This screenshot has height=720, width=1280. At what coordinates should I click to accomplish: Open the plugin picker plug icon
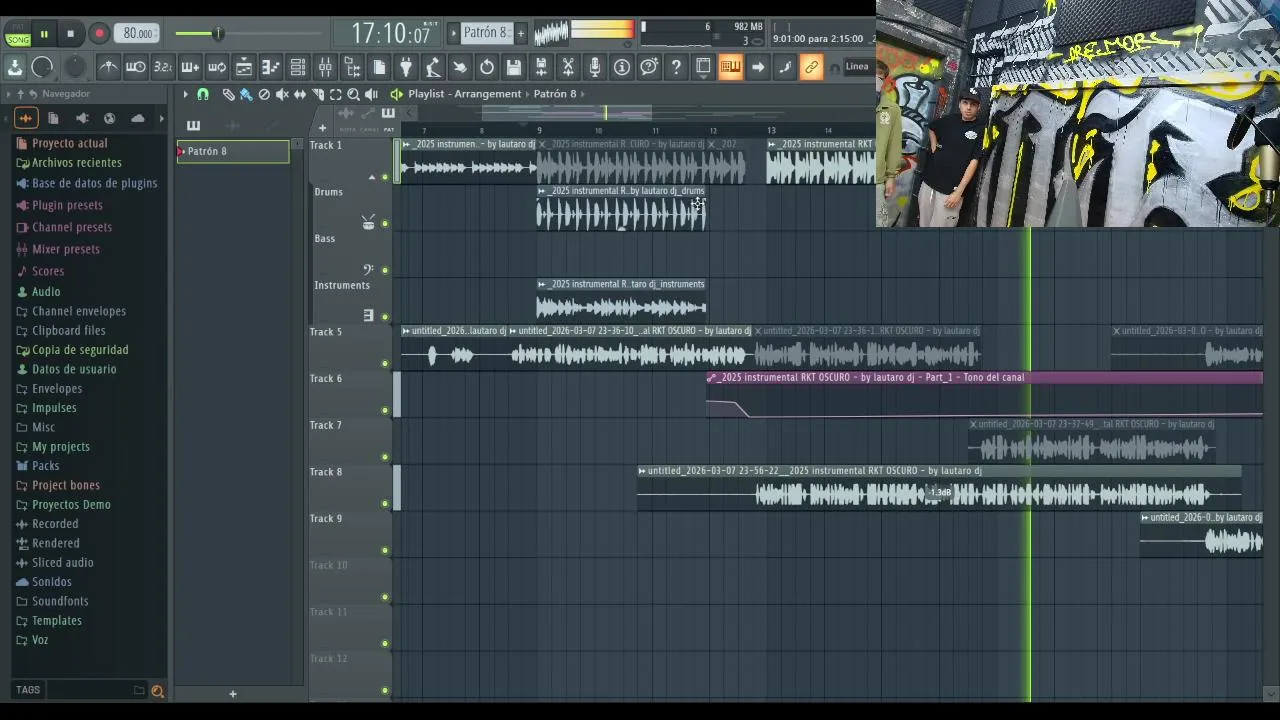coord(406,67)
